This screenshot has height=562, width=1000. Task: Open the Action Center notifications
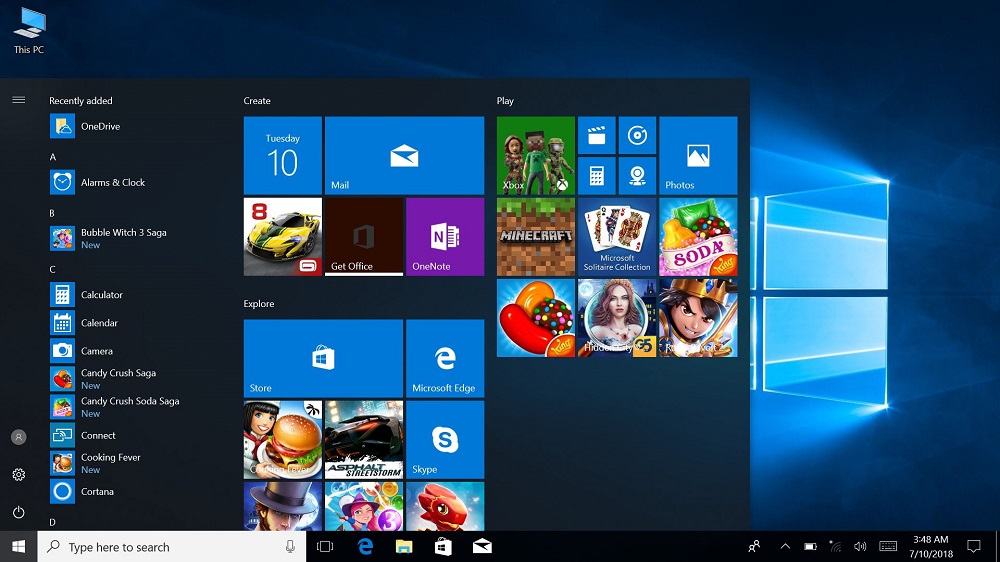(974, 547)
